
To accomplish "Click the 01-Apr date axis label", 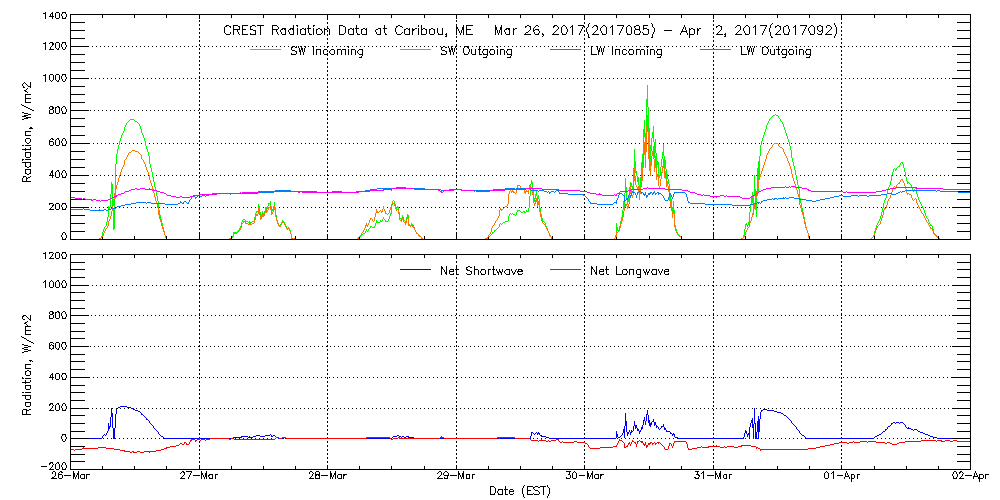I will coord(841,476).
